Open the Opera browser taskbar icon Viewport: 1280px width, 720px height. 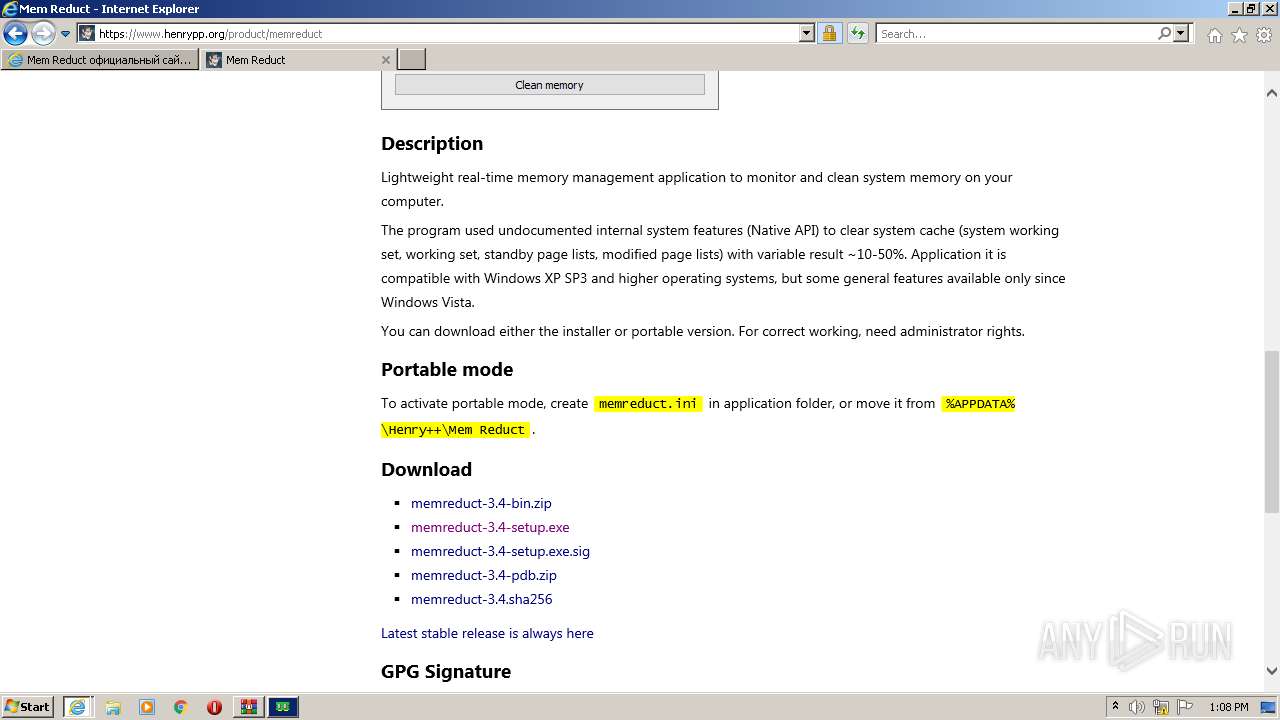tap(214, 707)
